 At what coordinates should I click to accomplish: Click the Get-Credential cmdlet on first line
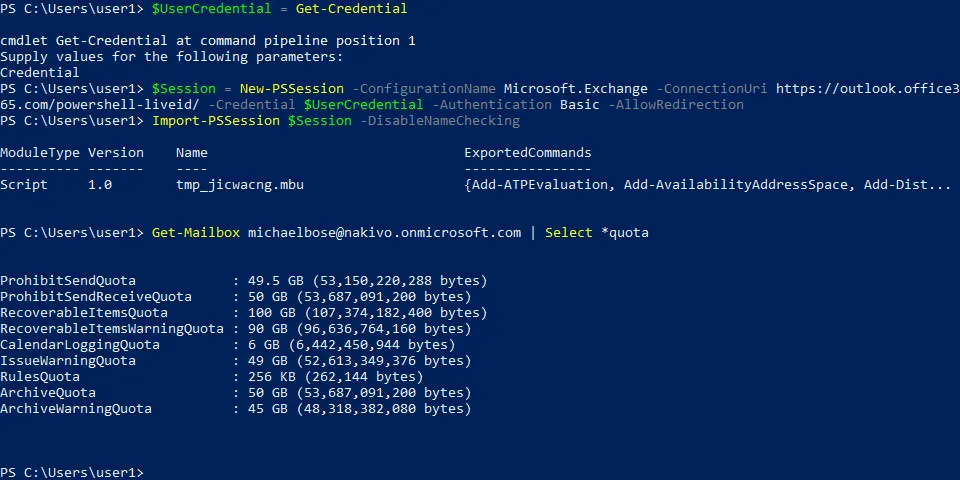click(351, 9)
